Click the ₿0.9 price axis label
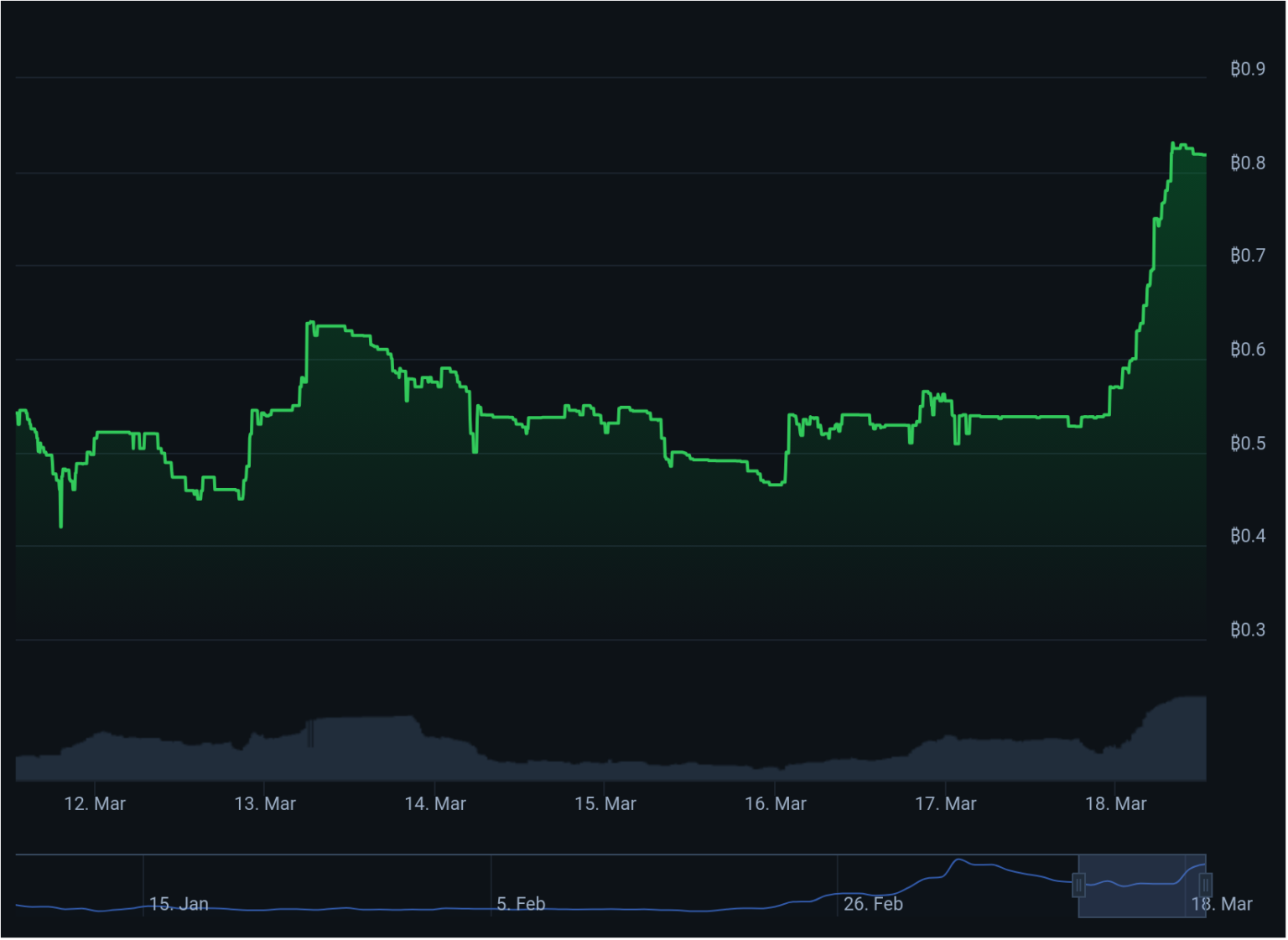1288x940 pixels. pos(1248,69)
